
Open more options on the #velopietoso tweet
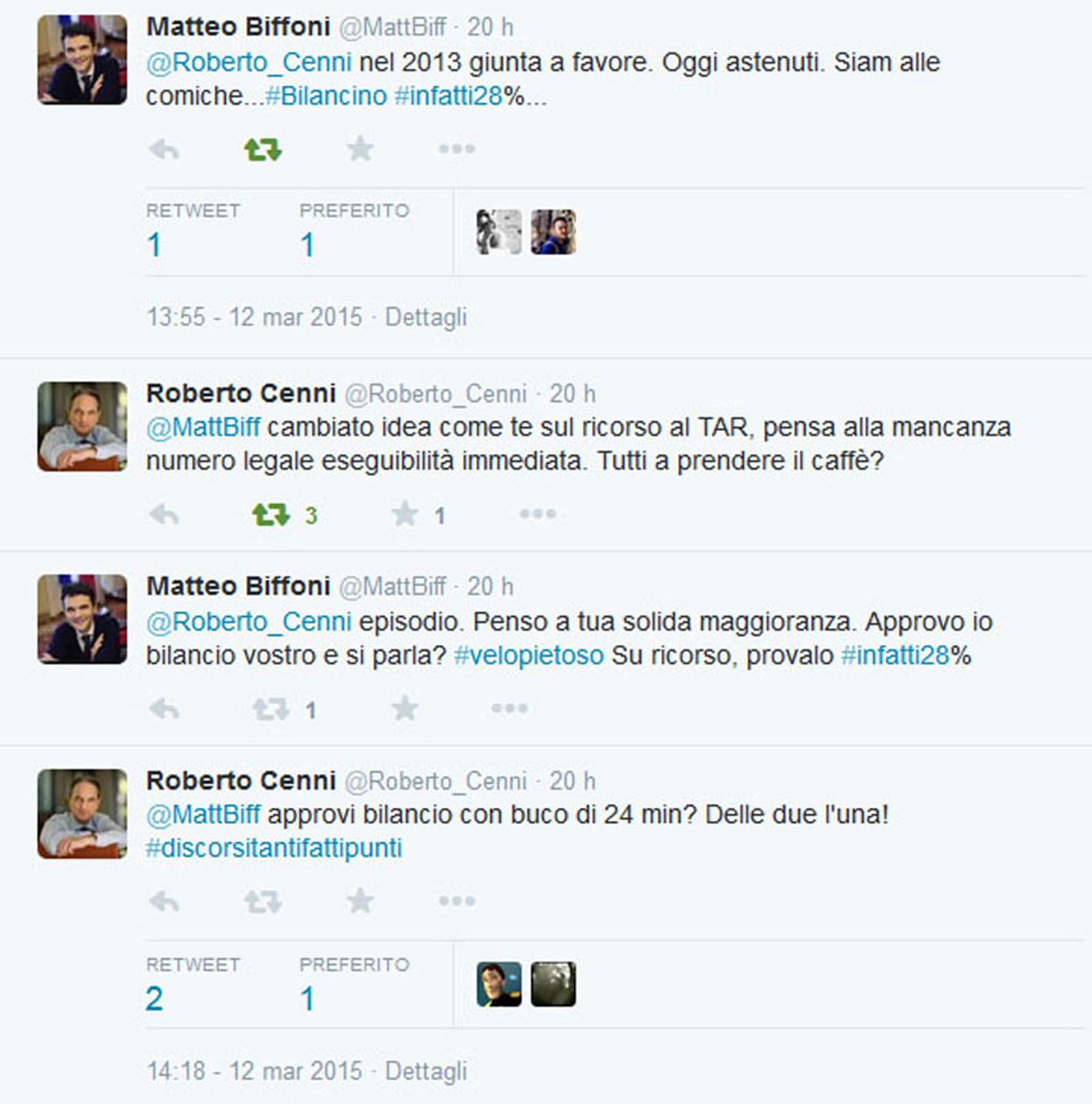point(510,709)
